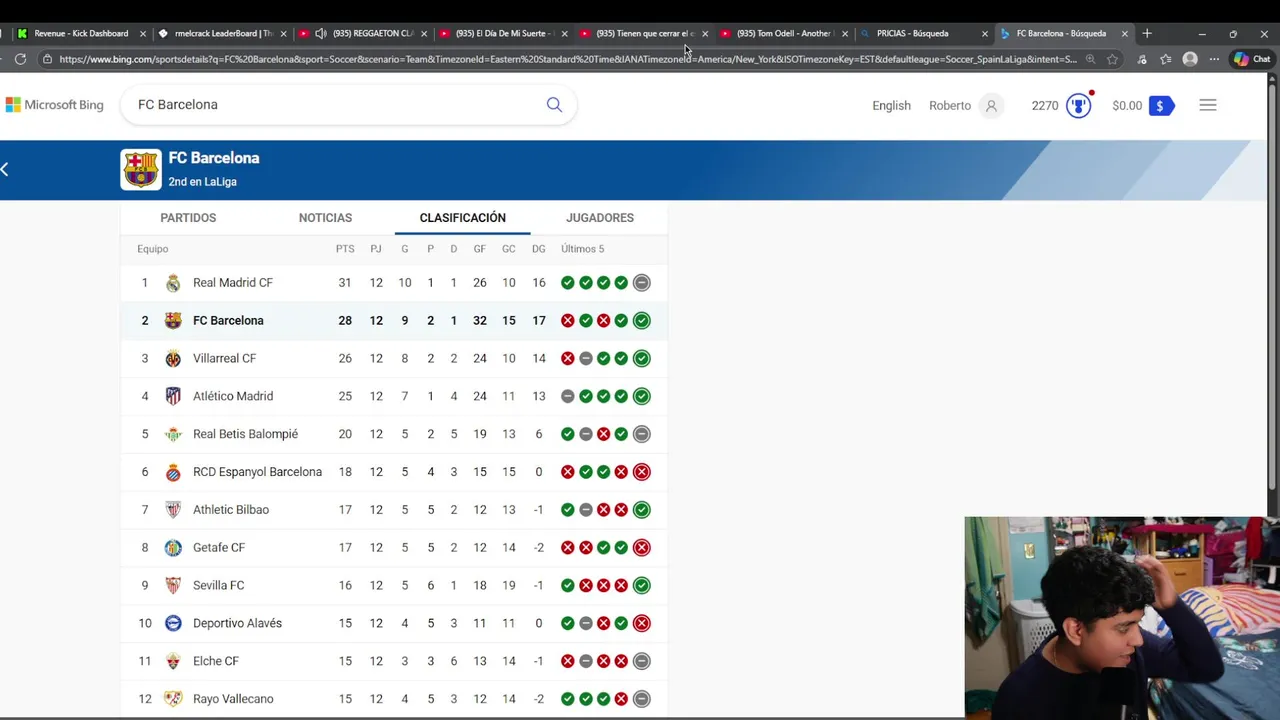Open the Rewards trophy icon
Screen dimensions: 1280x720
(x=1078, y=105)
